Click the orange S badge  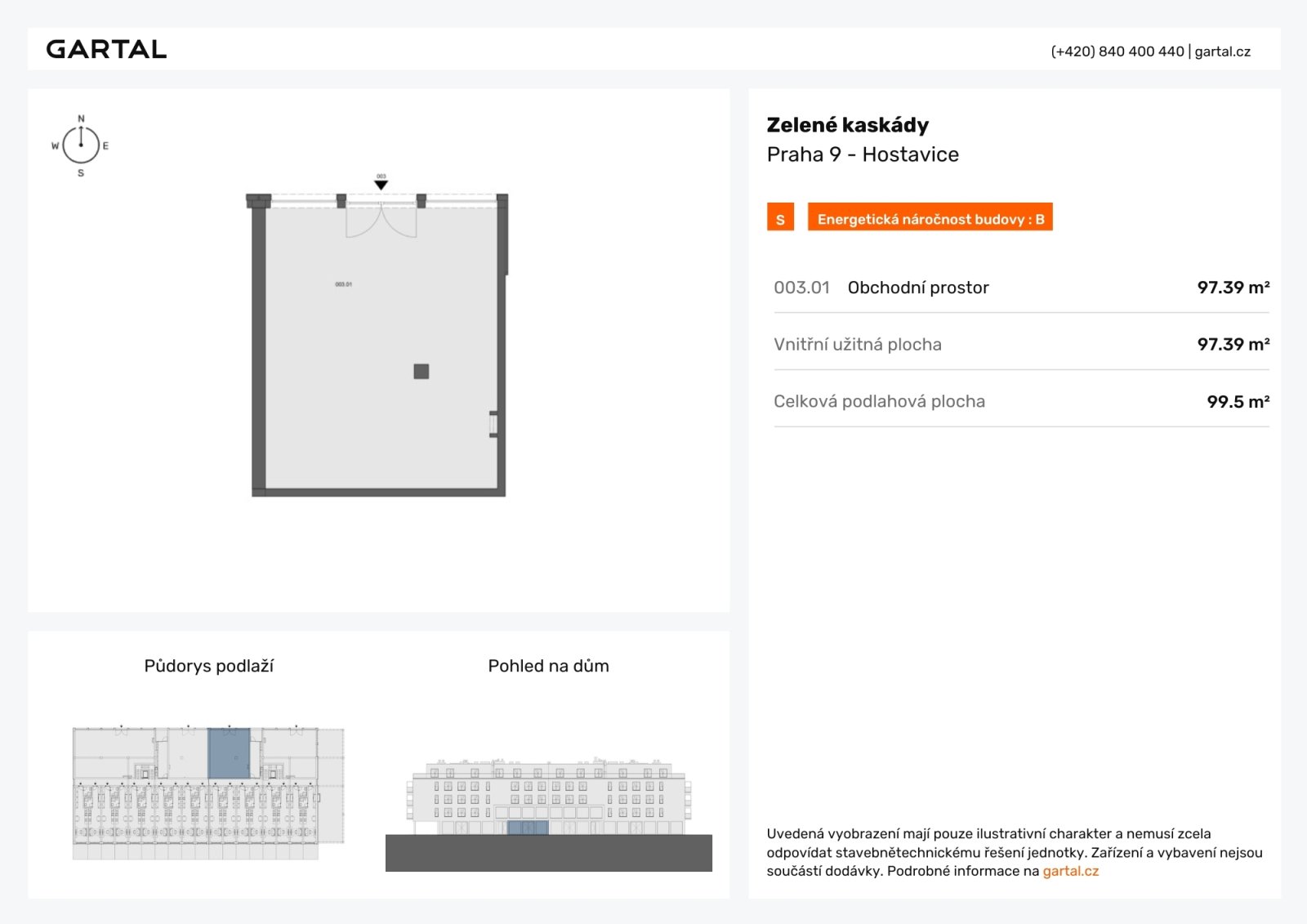(780, 218)
